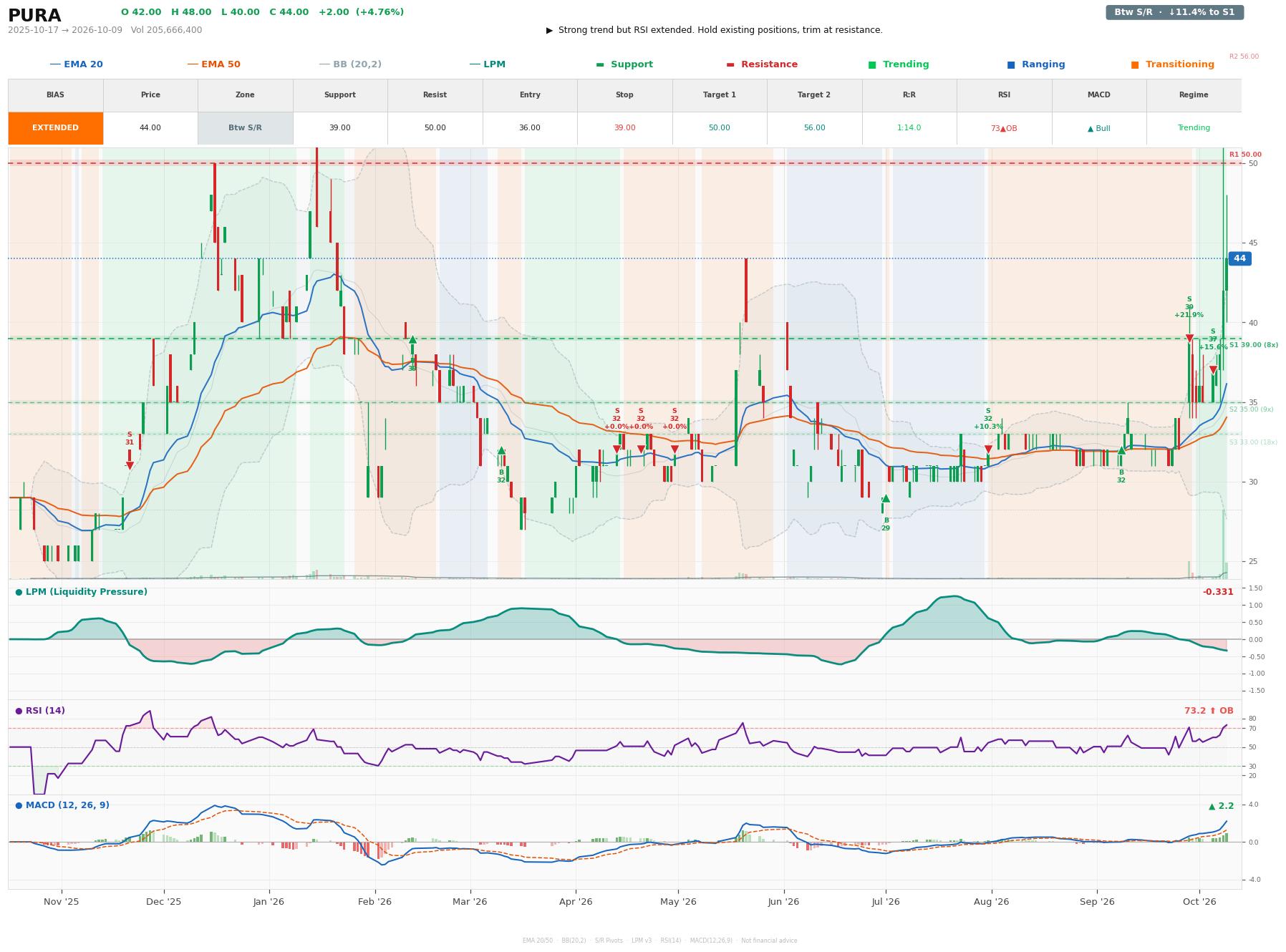Toggle the LPM legend entry
Image resolution: width=1286 pixels, height=952 pixels.
tap(487, 64)
